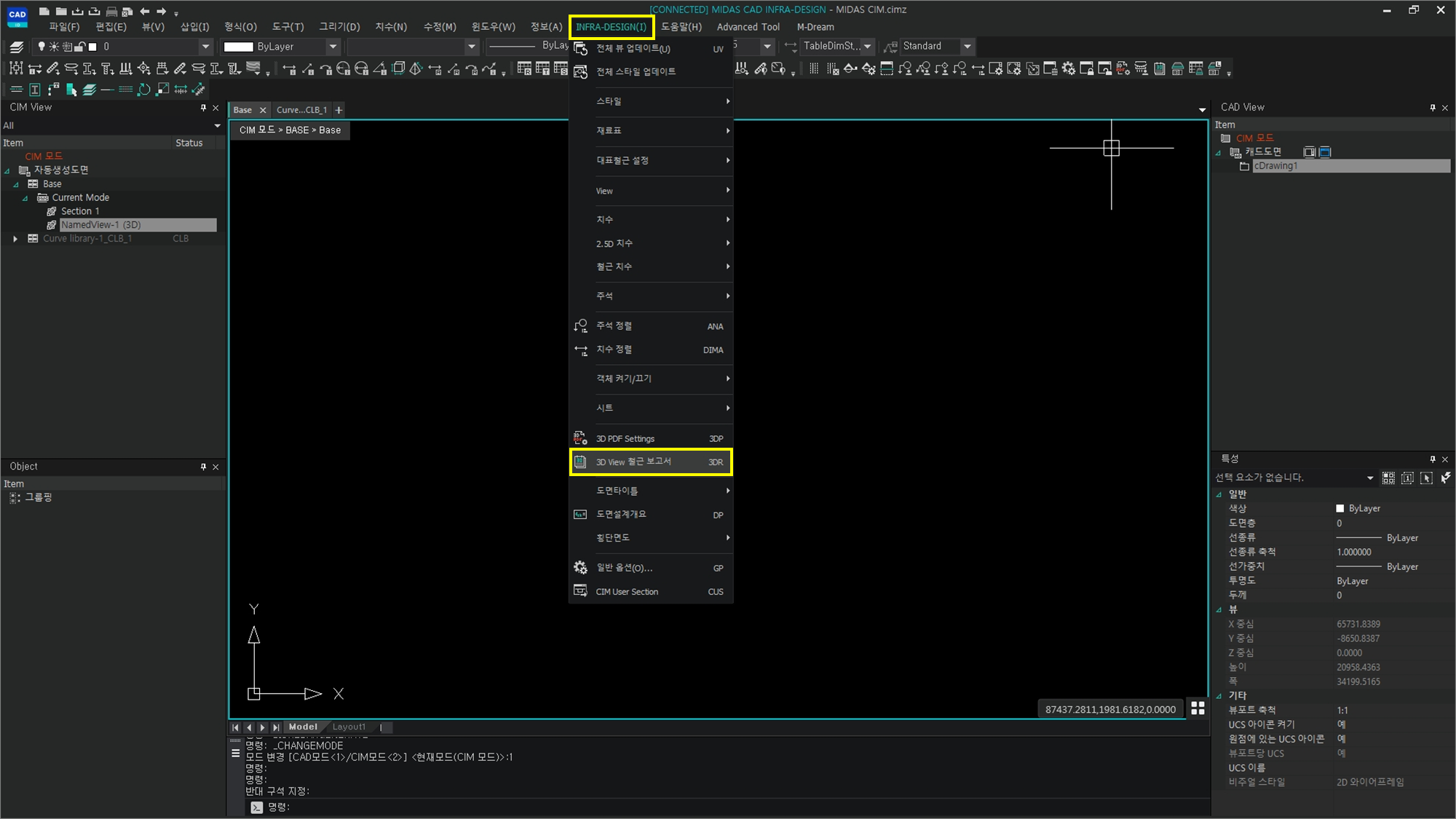The height and width of the screenshot is (819, 1456).
Task: Click the green sheet report icon in right toolbar
Action: pos(1160,68)
